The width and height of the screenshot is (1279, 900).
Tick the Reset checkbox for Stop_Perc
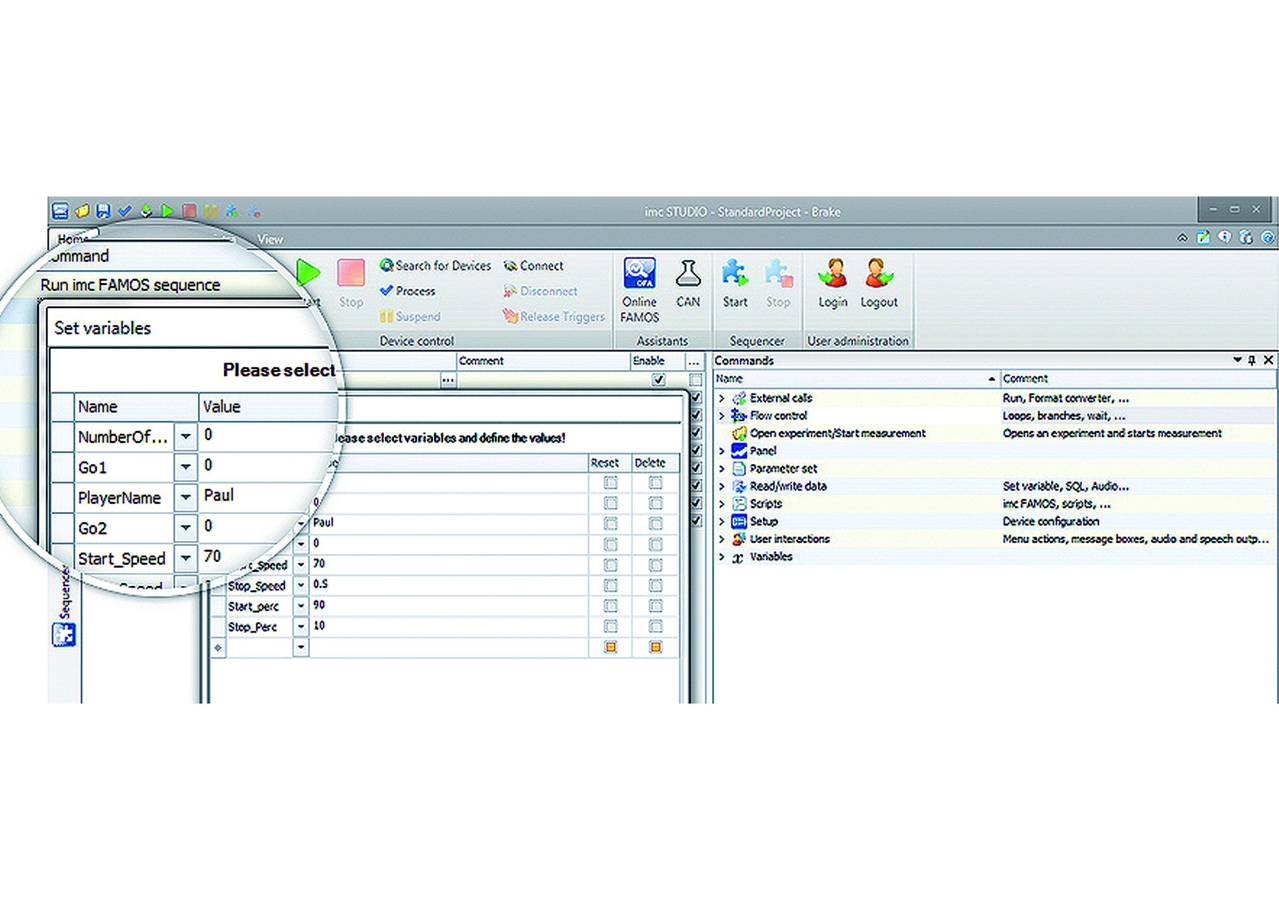pos(610,626)
